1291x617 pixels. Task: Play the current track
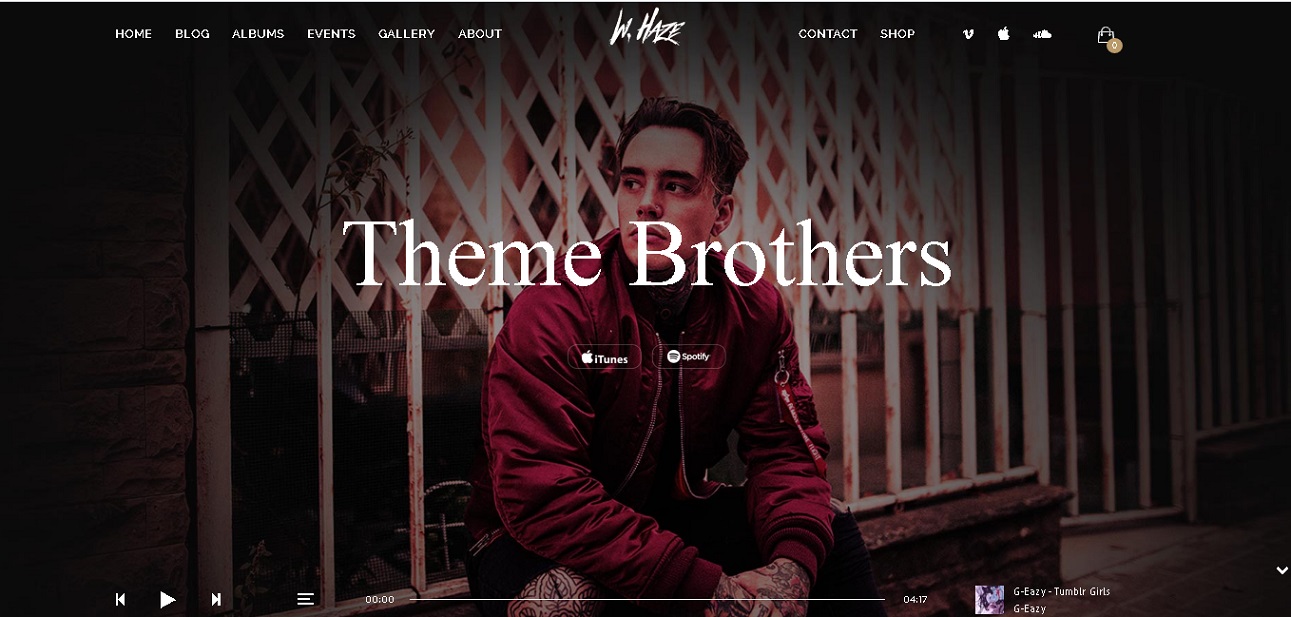click(x=168, y=599)
